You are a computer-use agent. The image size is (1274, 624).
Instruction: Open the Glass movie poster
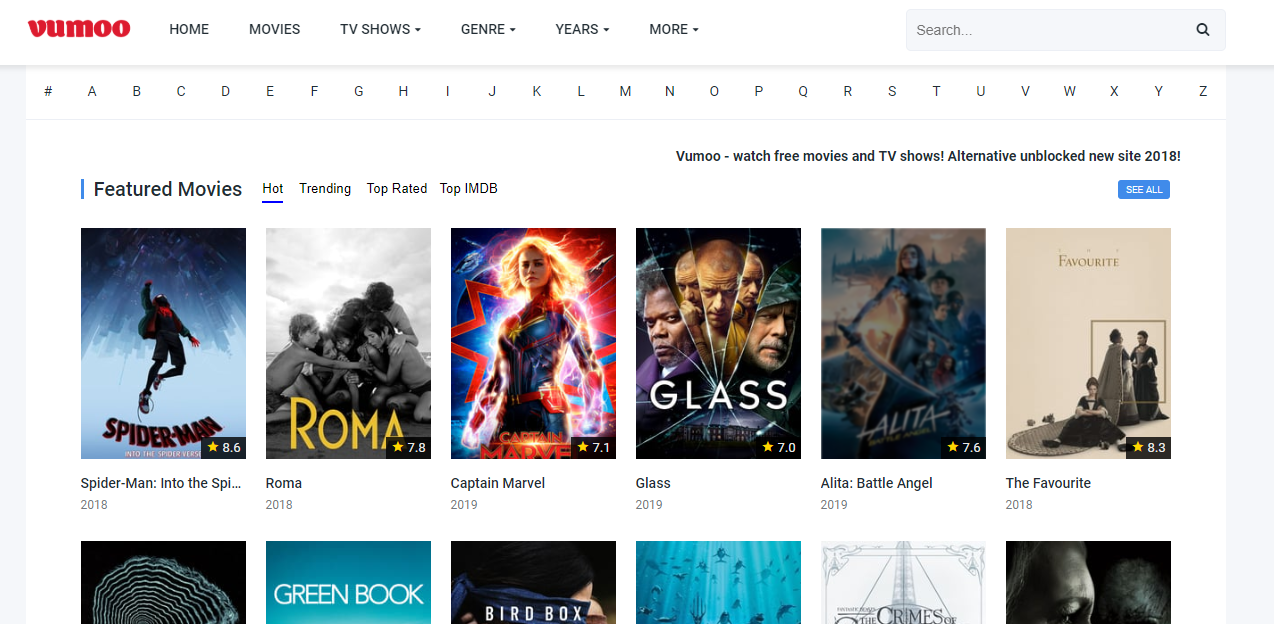pos(718,343)
